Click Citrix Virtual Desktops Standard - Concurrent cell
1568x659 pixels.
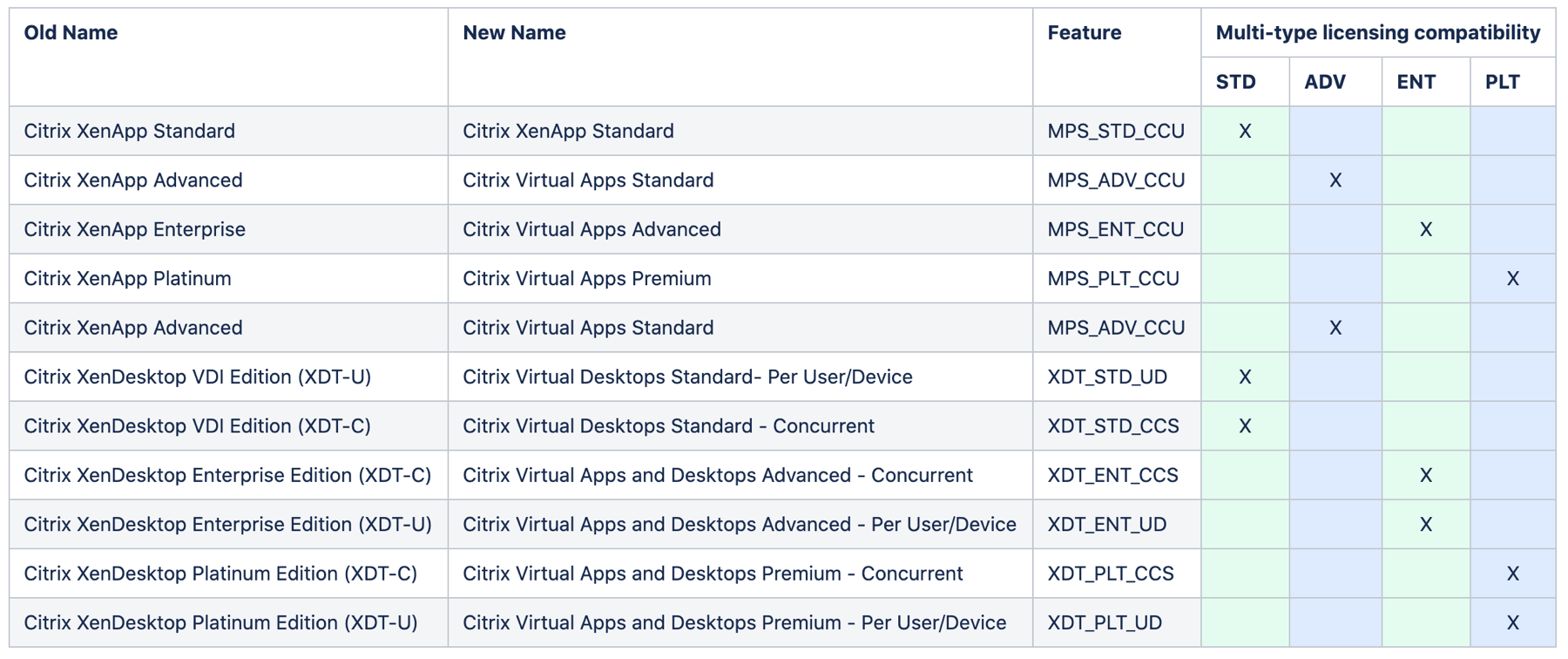740,426
